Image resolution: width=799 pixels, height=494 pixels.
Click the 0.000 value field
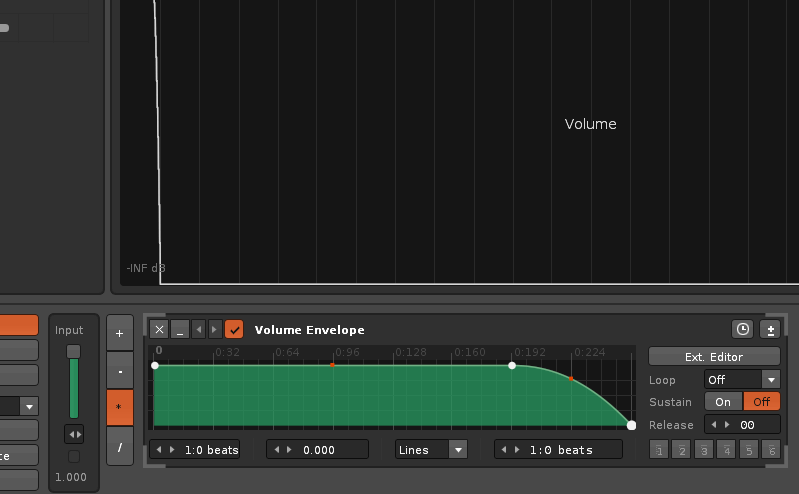319,450
